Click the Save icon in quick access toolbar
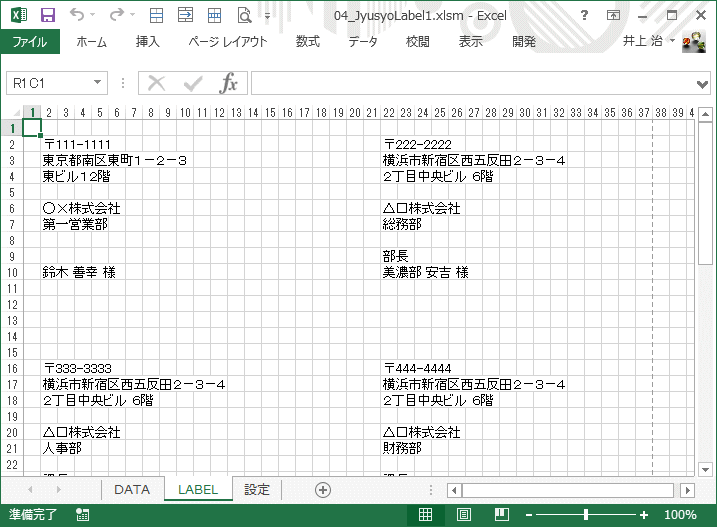 tap(48, 15)
